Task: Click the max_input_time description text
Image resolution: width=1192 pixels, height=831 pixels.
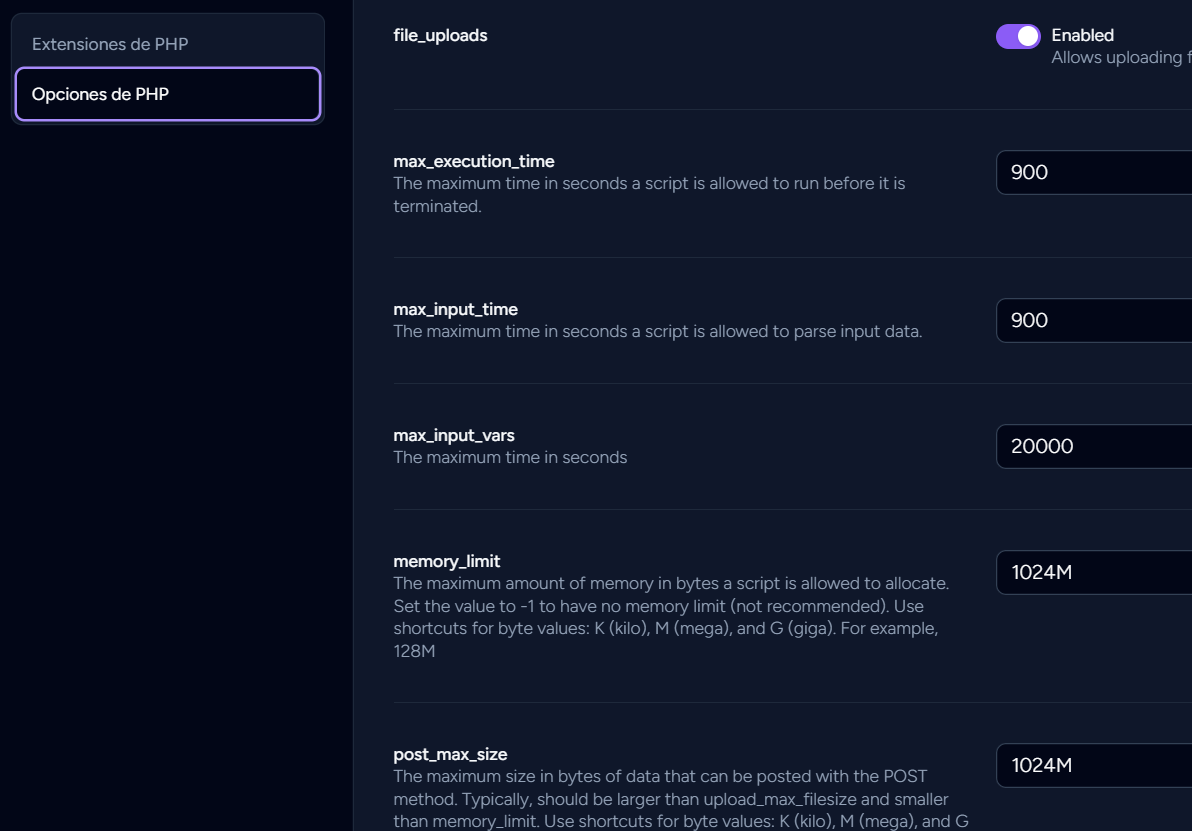Action: (657, 331)
